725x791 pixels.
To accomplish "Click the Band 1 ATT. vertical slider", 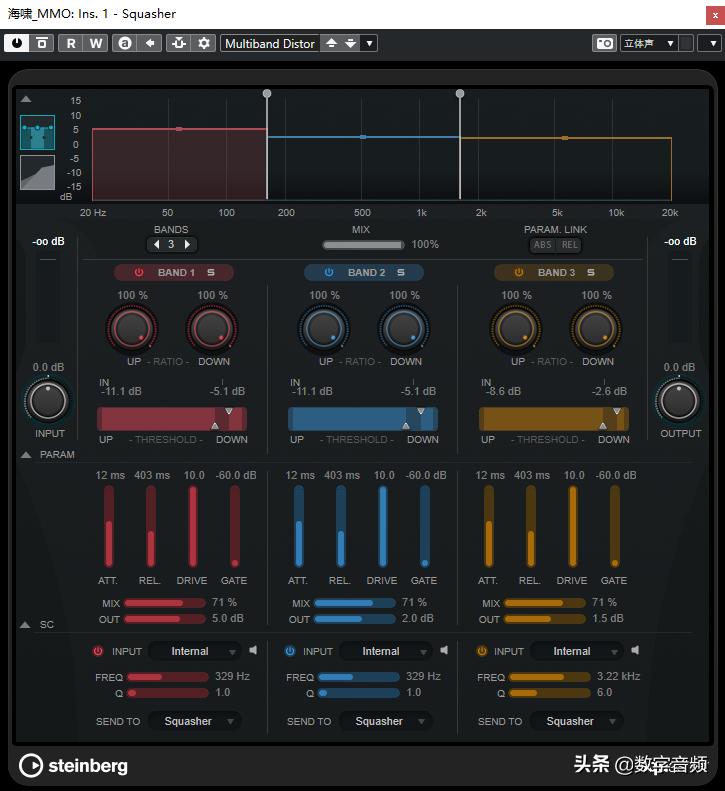I will [x=108, y=526].
